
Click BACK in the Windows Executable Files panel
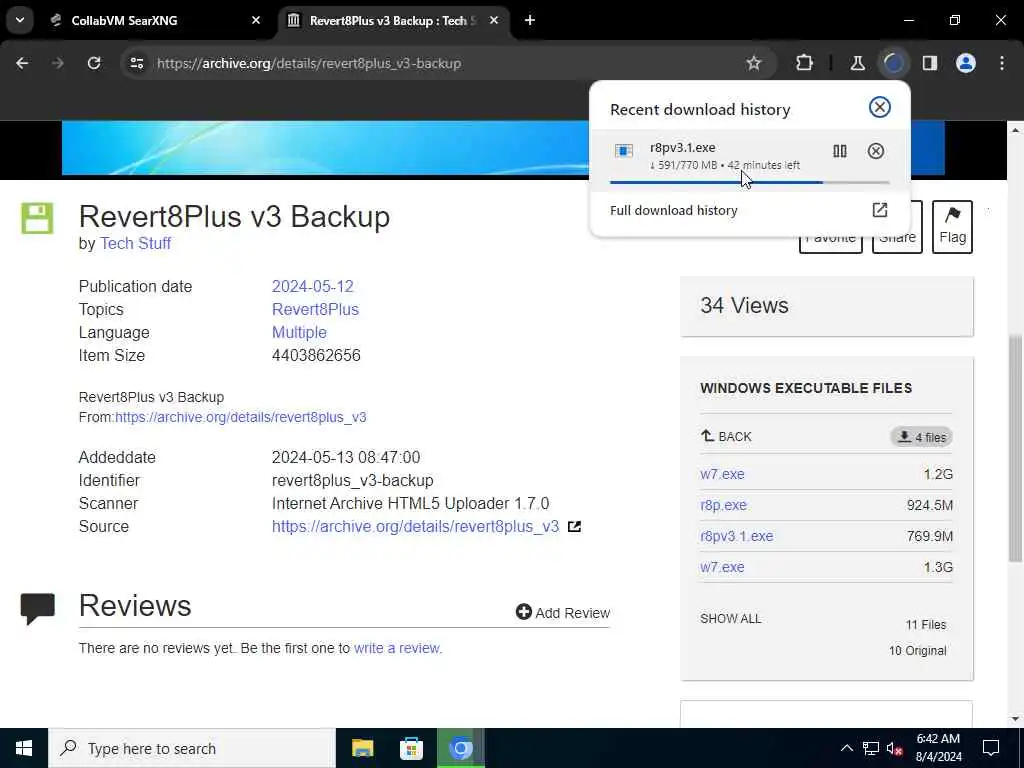(x=726, y=436)
